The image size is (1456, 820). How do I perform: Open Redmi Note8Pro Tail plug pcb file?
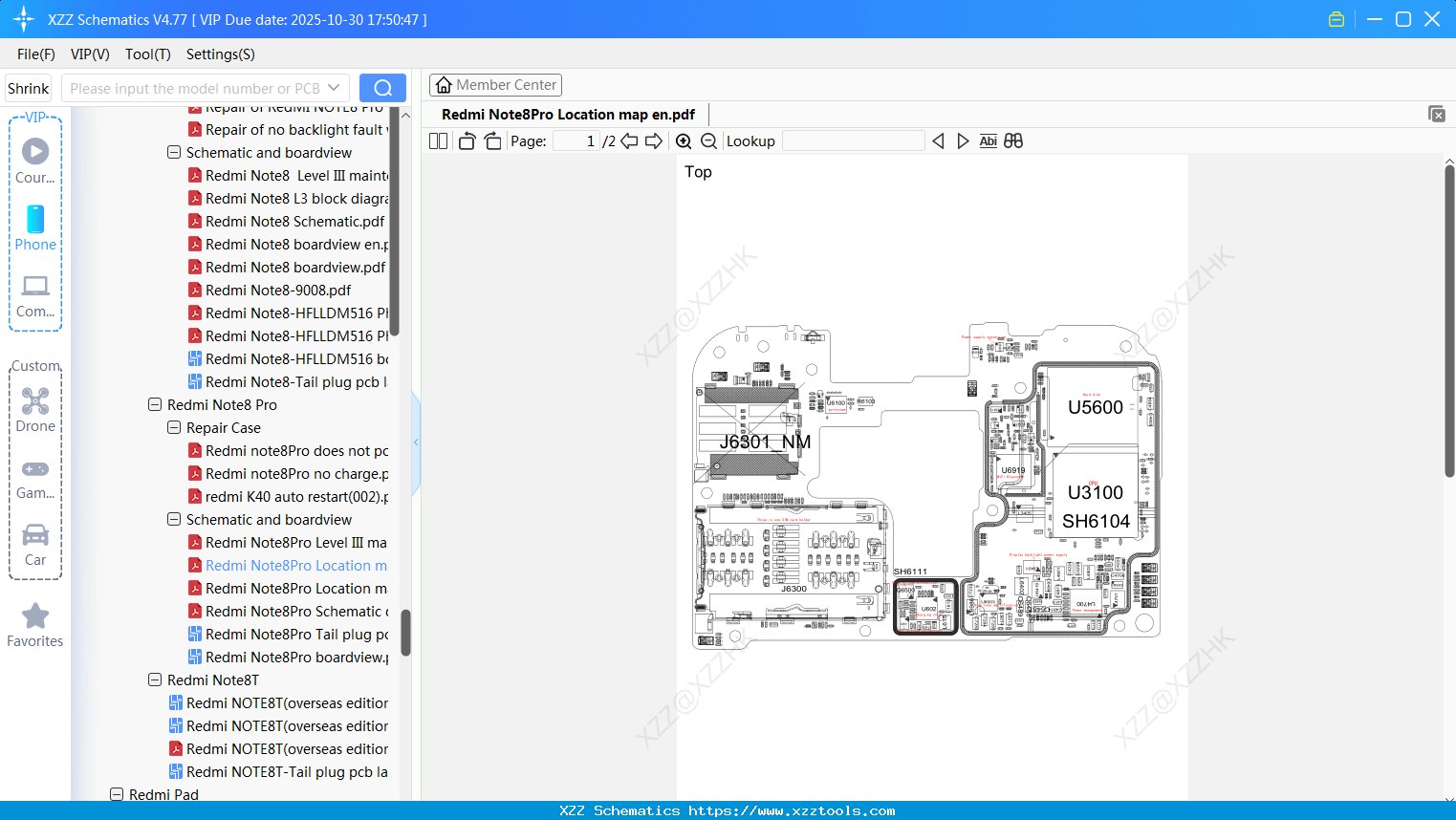[288, 635]
